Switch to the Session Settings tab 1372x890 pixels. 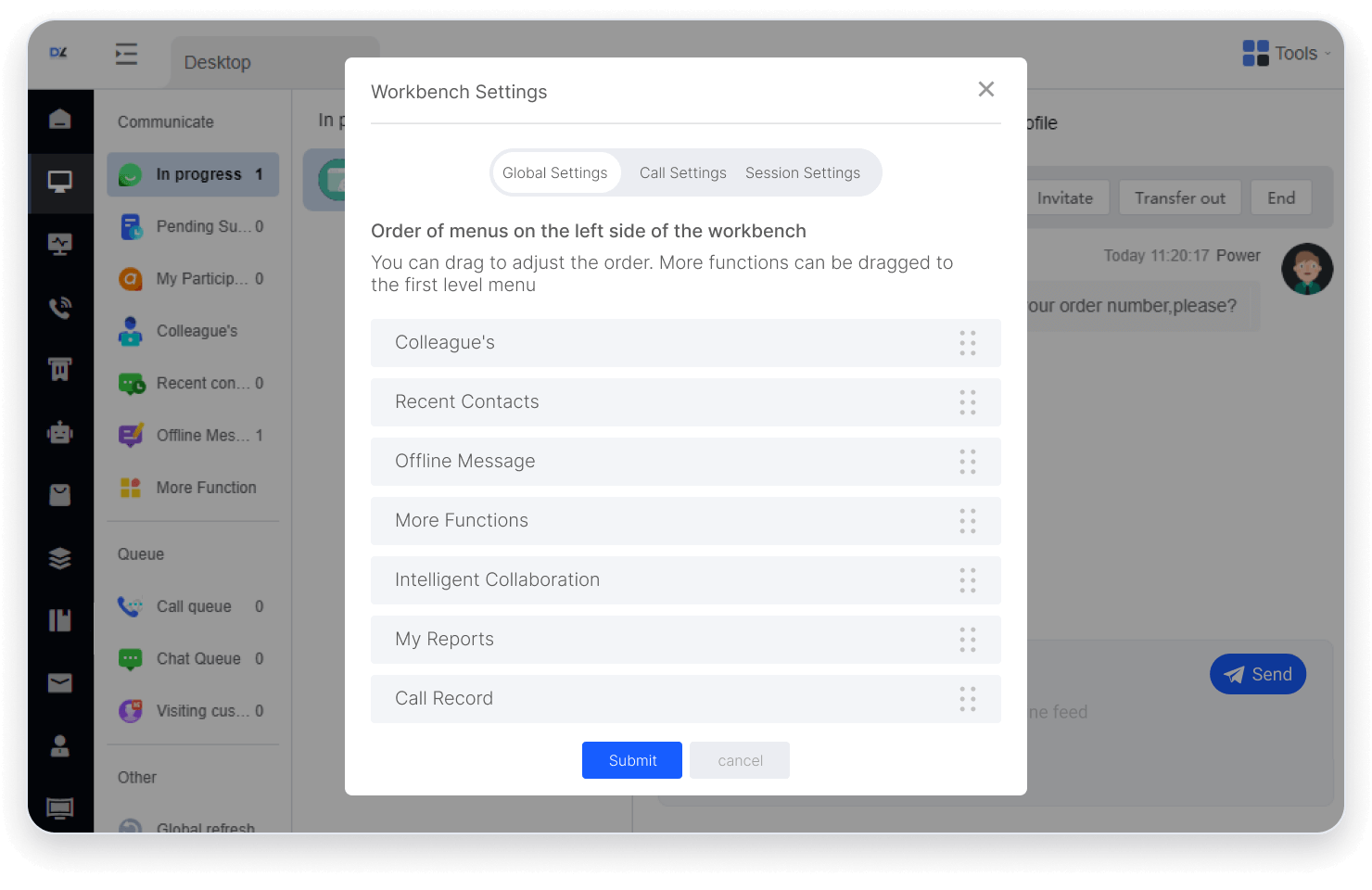802,173
